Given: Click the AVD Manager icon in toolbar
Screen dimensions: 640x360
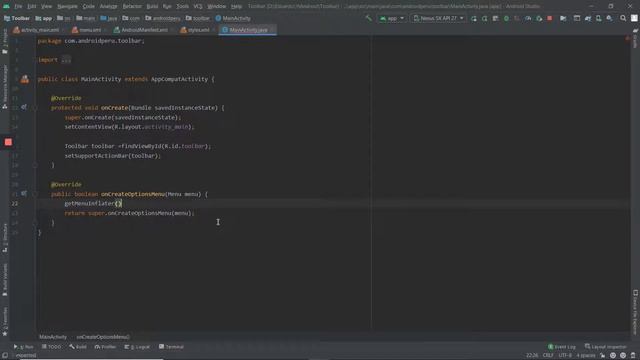Looking at the screenshot, I should click(598, 18).
